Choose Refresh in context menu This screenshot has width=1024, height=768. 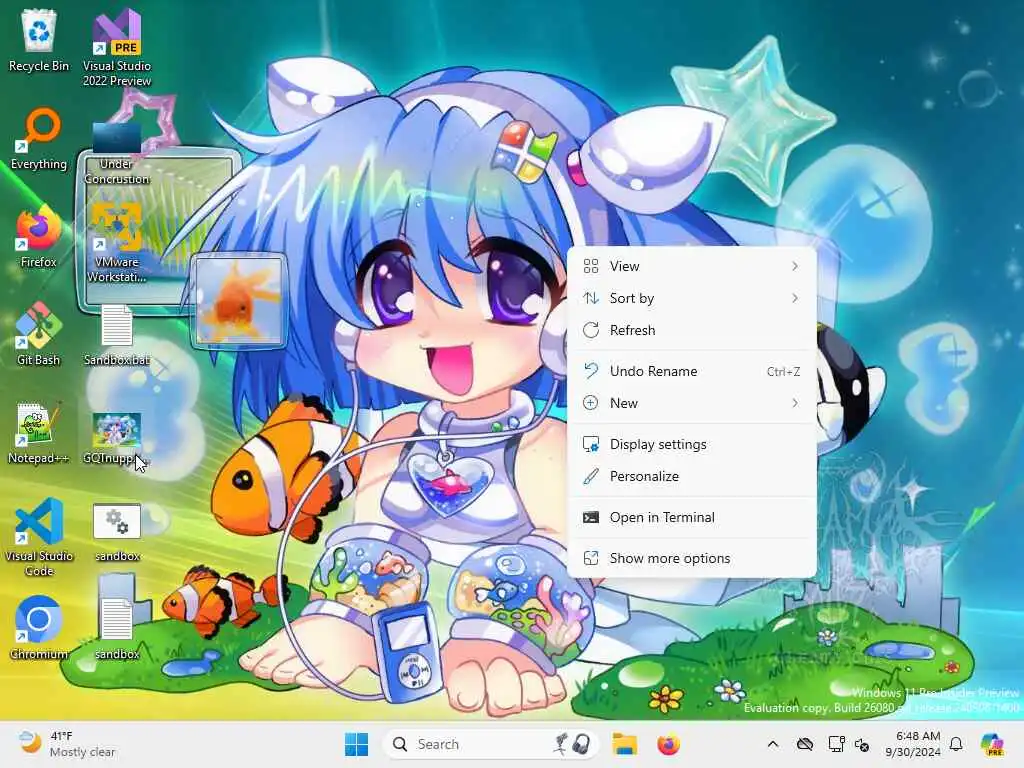point(692,330)
